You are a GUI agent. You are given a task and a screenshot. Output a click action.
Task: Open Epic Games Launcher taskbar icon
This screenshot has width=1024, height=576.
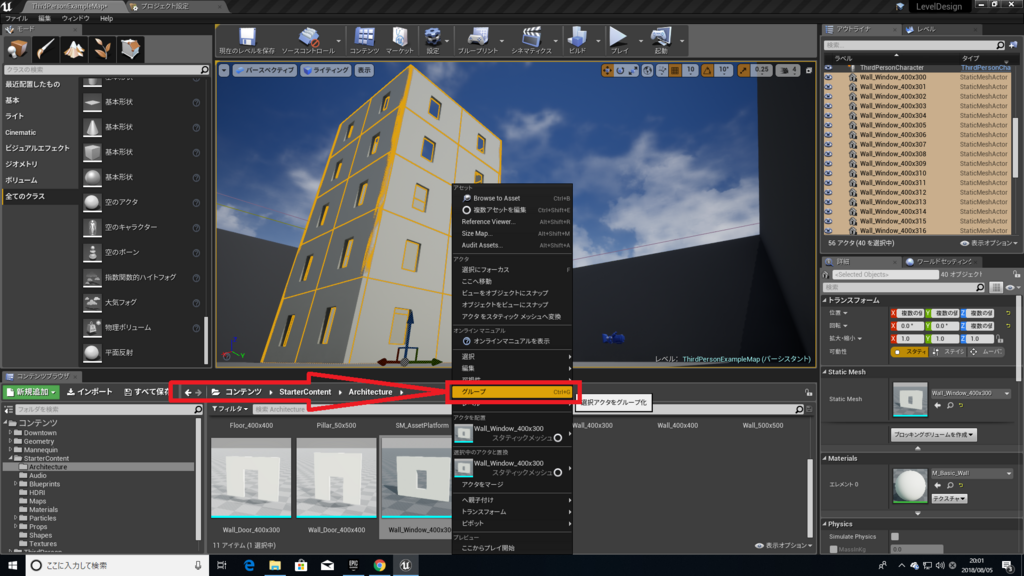353,566
